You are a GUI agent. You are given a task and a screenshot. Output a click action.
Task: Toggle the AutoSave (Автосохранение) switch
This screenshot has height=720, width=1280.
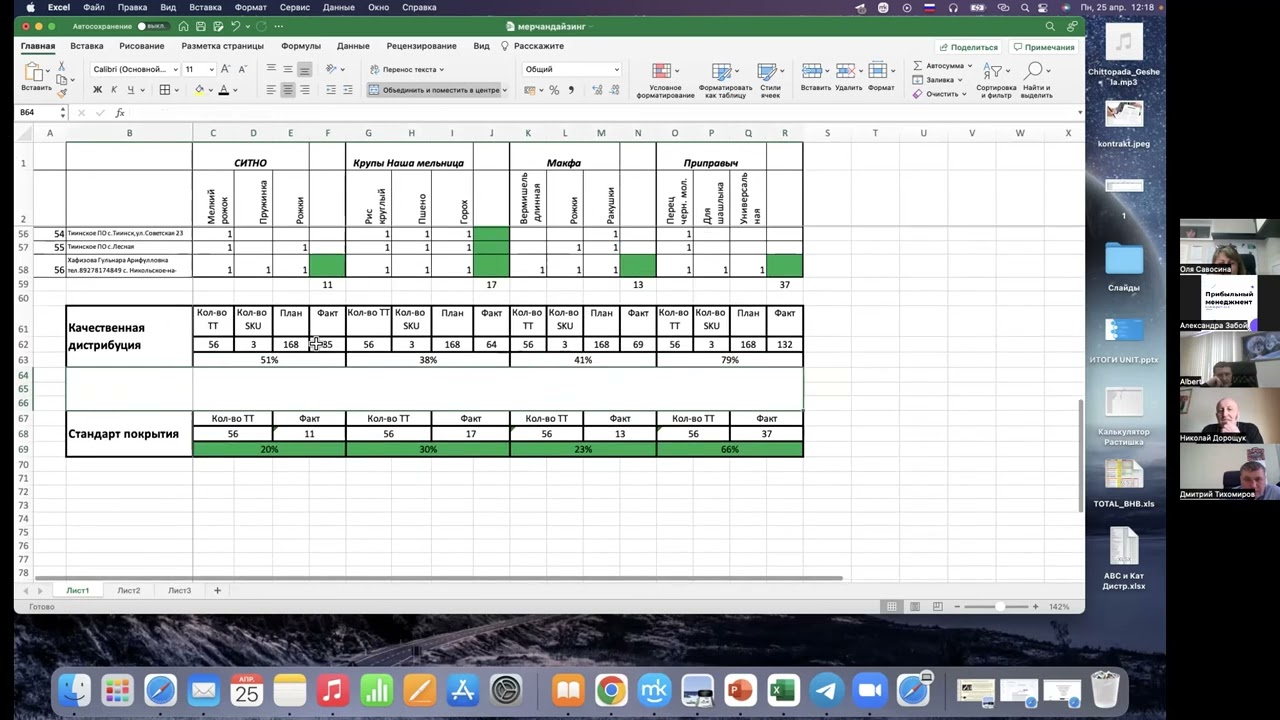tap(152, 26)
